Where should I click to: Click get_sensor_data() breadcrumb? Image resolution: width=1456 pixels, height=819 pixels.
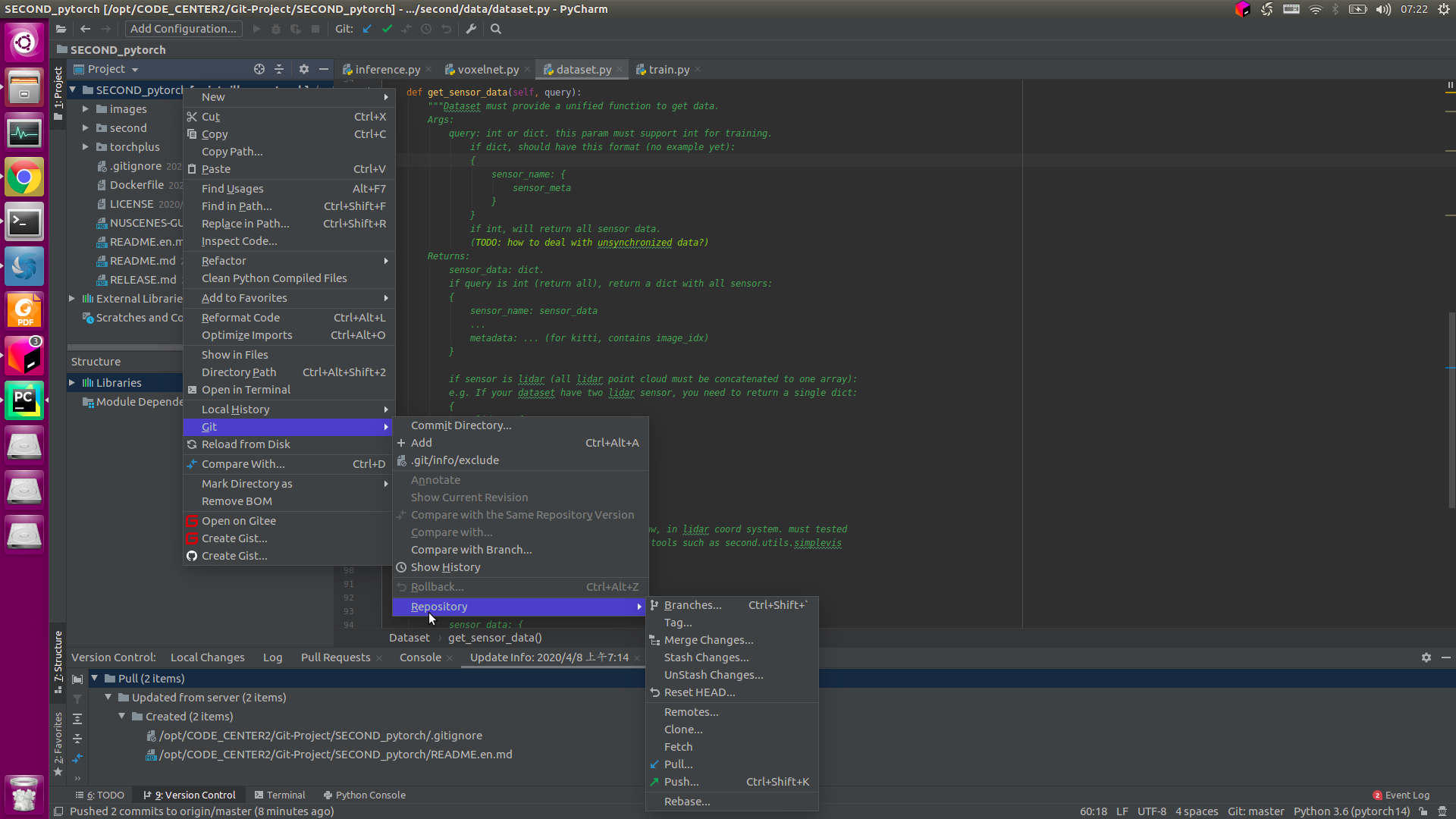point(494,638)
